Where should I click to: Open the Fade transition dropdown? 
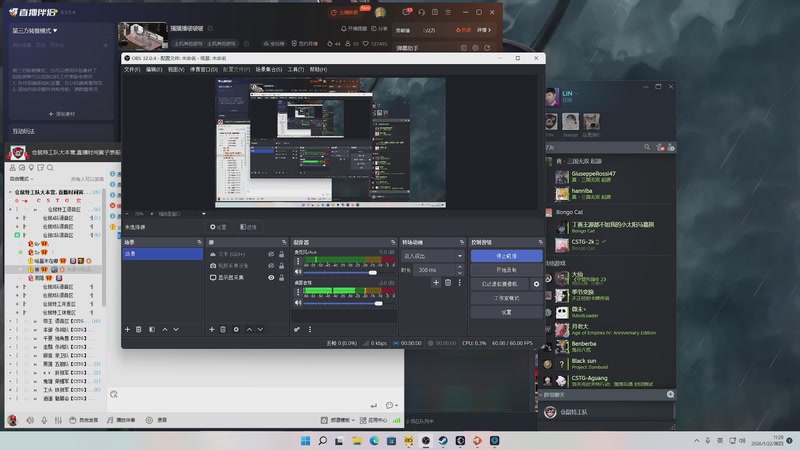coord(433,256)
